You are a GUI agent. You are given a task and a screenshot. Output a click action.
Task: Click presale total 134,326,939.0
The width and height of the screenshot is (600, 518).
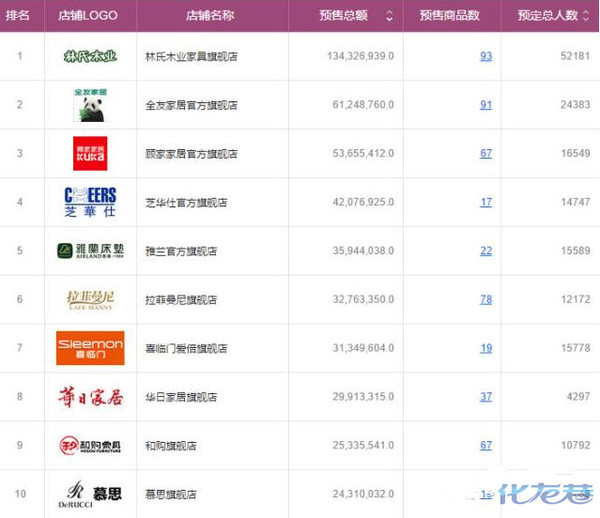pyautogui.click(x=360, y=56)
